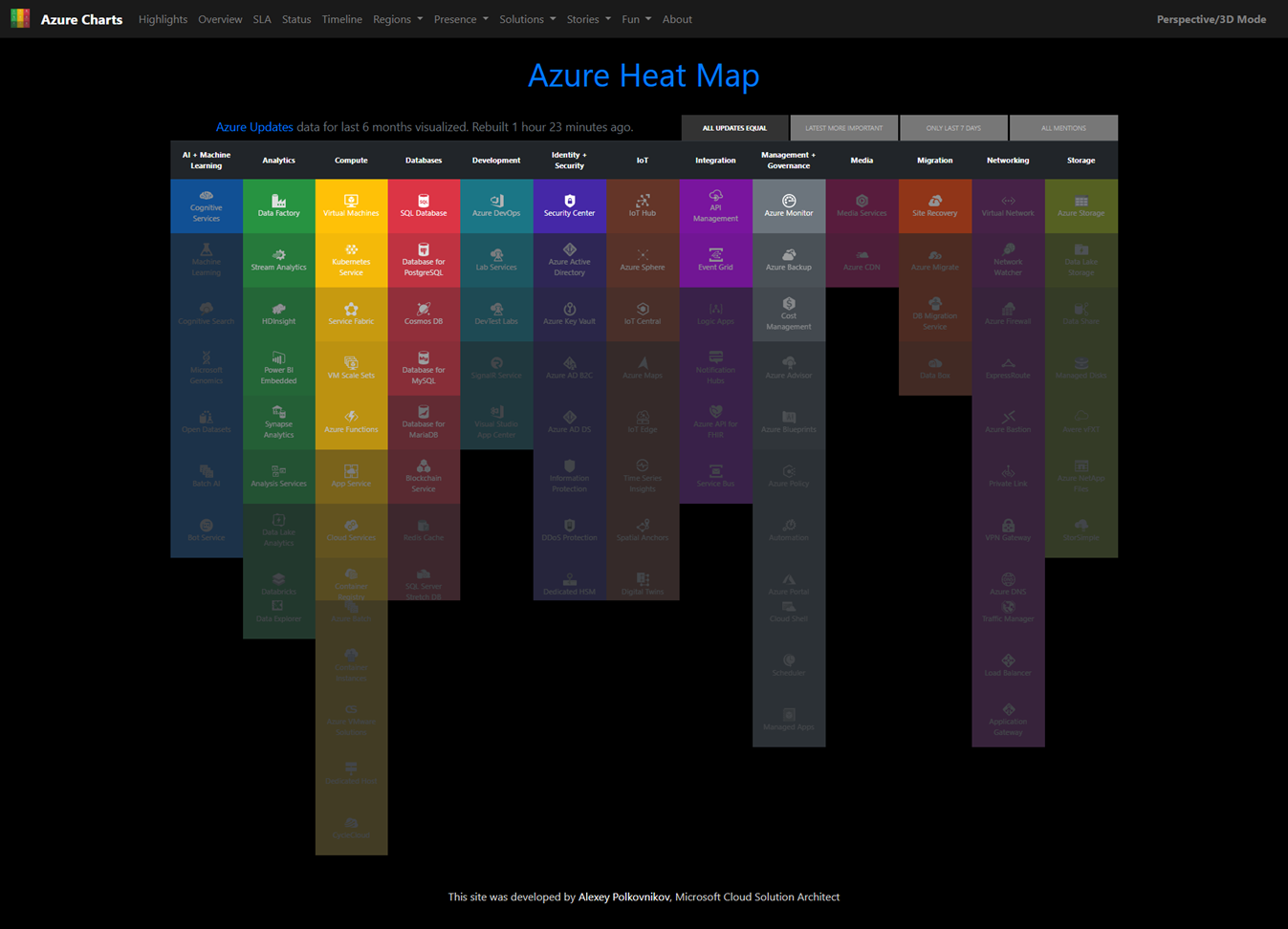Select the Virtual Machines tile
The image size is (1288, 929).
(x=351, y=205)
